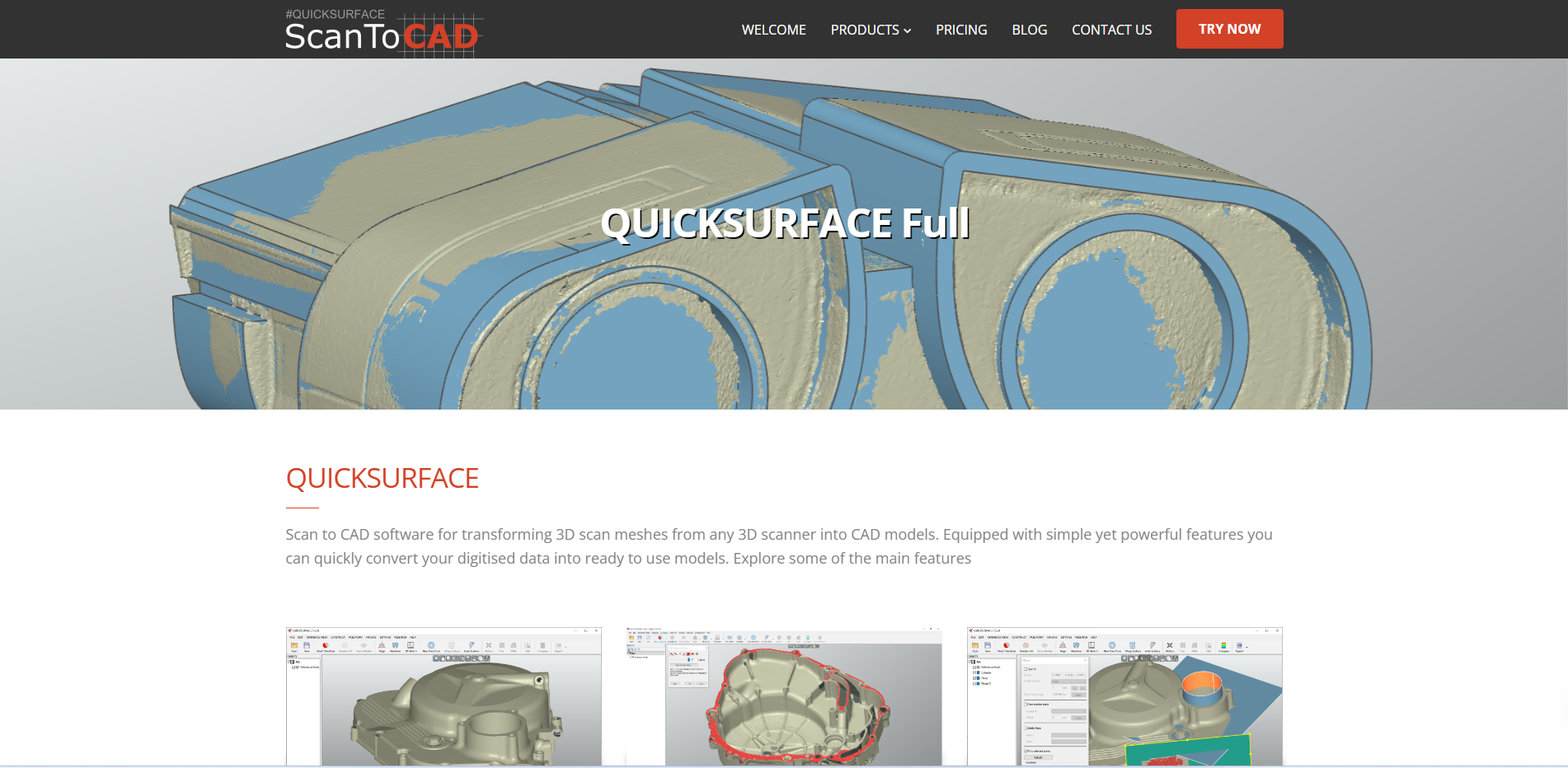This screenshot has width=1568, height=768.
Task: Open the third thumbnail with orange cylinder
Action: 1124,696
